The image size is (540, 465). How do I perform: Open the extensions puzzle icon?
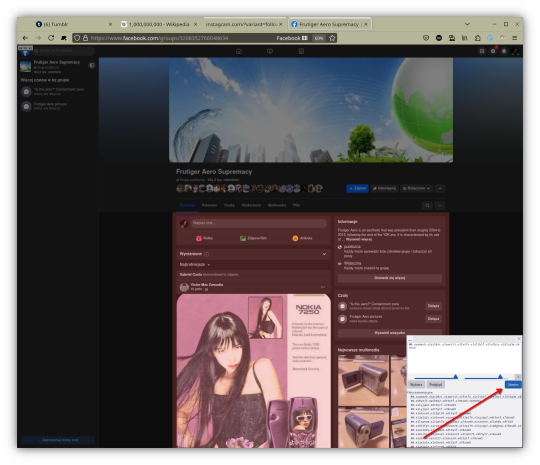click(477, 38)
